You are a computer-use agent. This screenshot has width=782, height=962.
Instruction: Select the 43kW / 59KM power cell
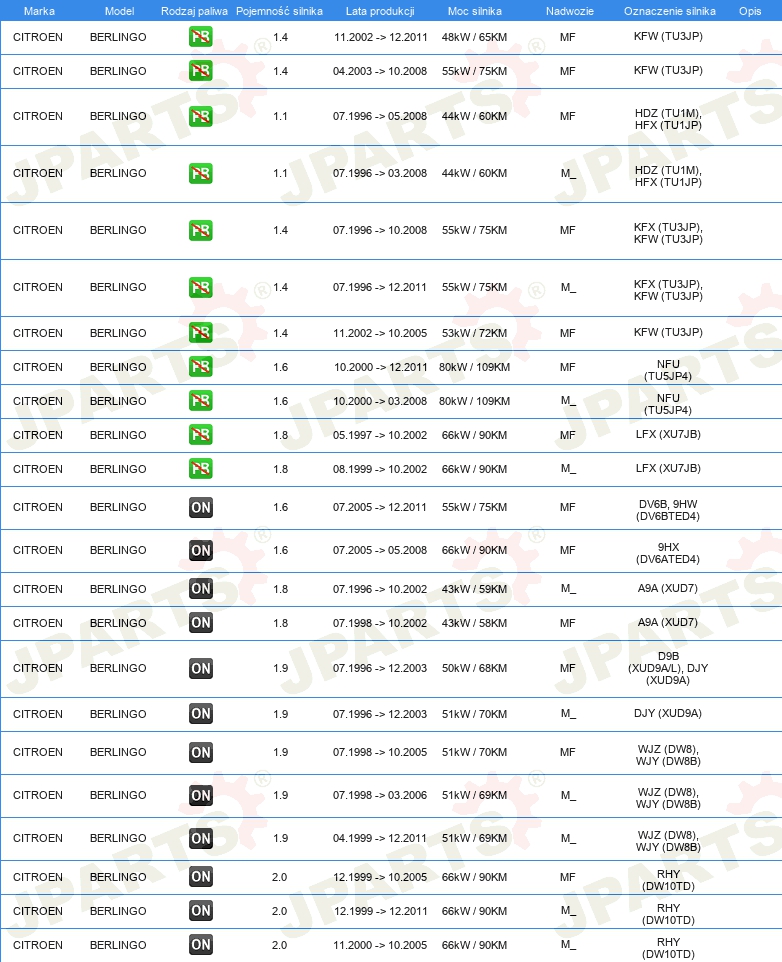pos(474,589)
